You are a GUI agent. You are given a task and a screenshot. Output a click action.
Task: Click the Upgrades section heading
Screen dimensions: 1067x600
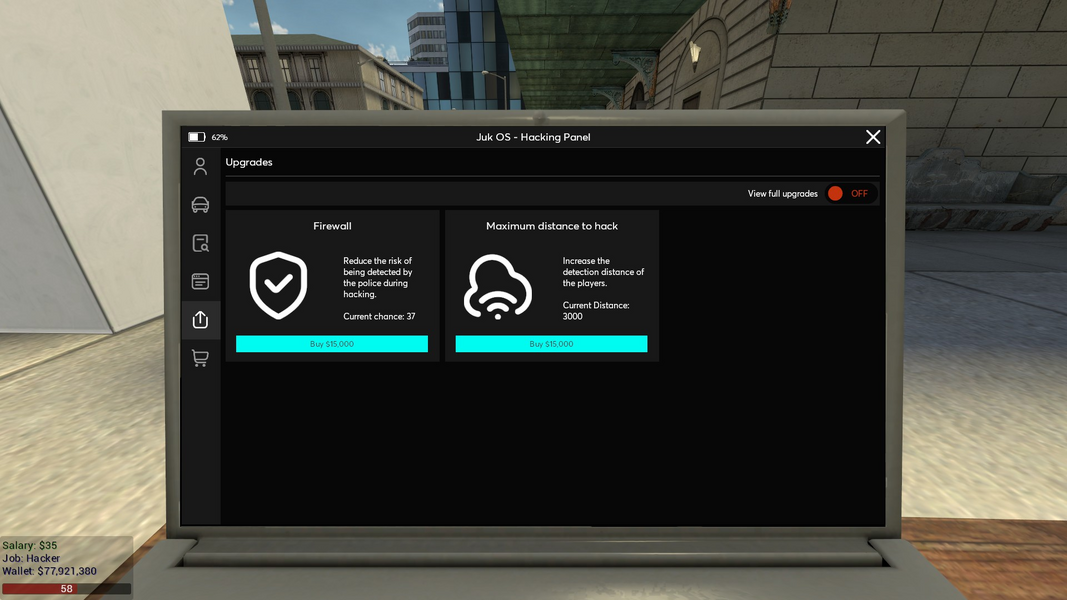[249, 162]
